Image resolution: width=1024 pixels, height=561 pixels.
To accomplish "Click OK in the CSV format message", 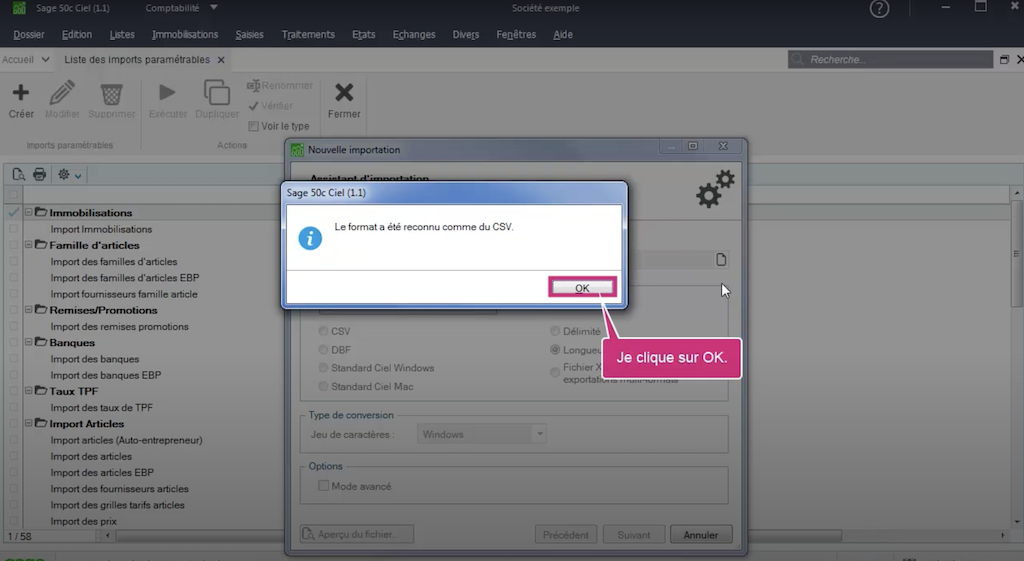I will tap(582, 287).
